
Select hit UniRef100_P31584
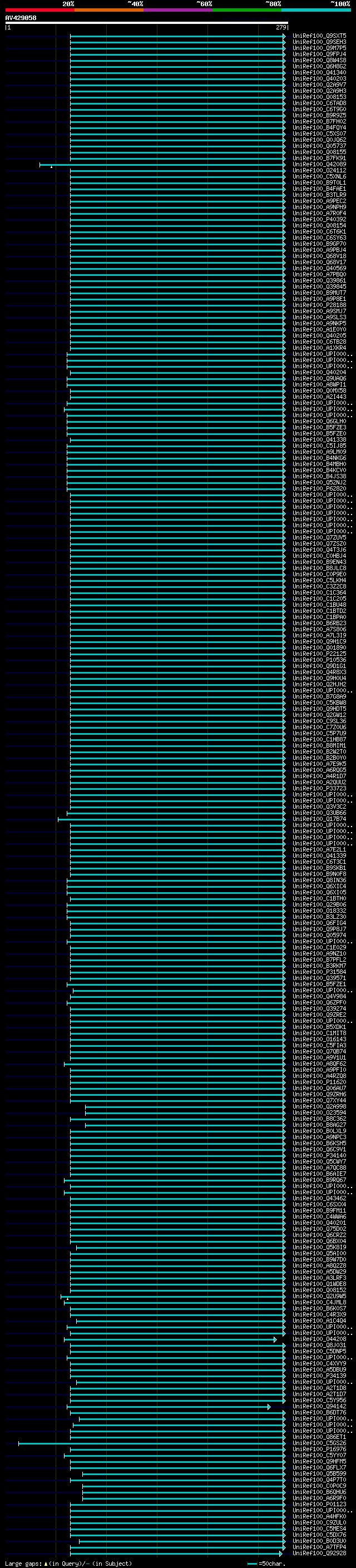coord(319,972)
